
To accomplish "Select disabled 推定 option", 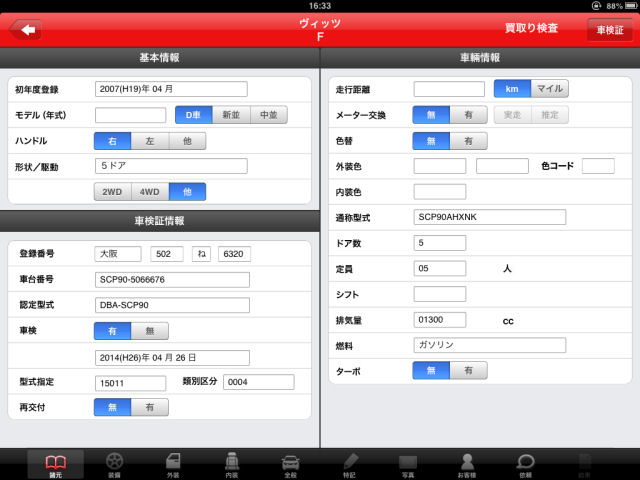I will 550,115.
